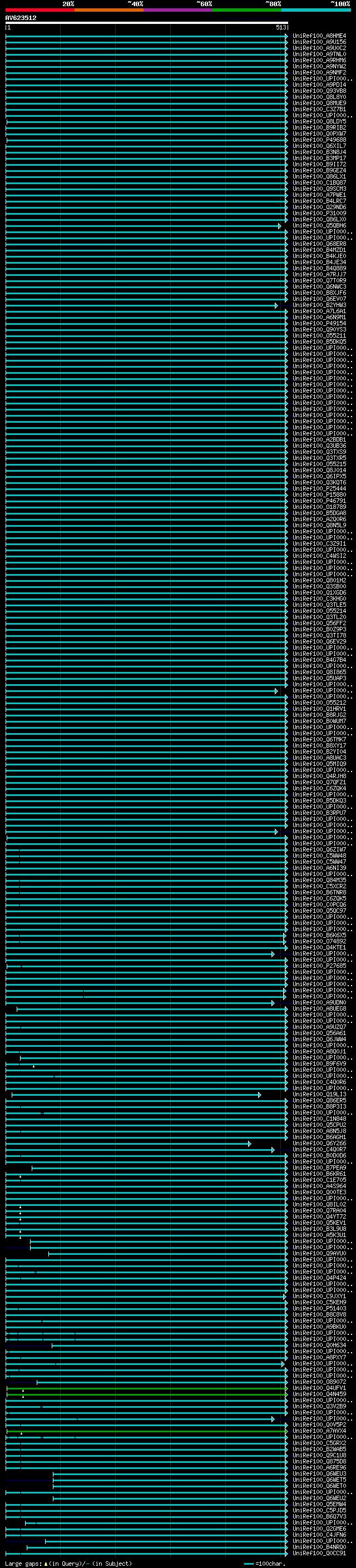This screenshot has height=1568, width=356.
Task: Open hit UniRef100_B4G7B4
Action: tap(319, 660)
